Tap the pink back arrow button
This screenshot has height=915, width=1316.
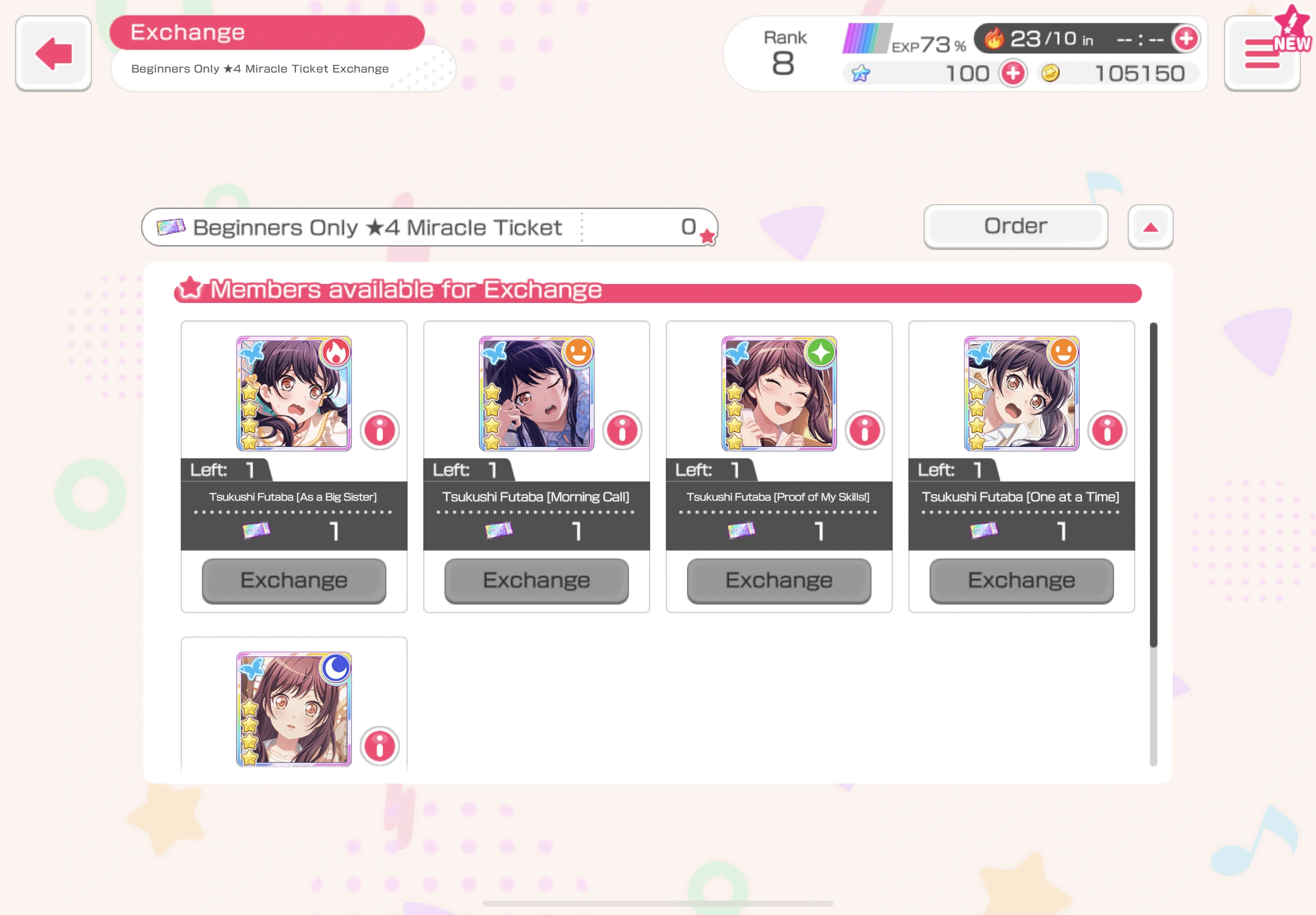pos(54,54)
